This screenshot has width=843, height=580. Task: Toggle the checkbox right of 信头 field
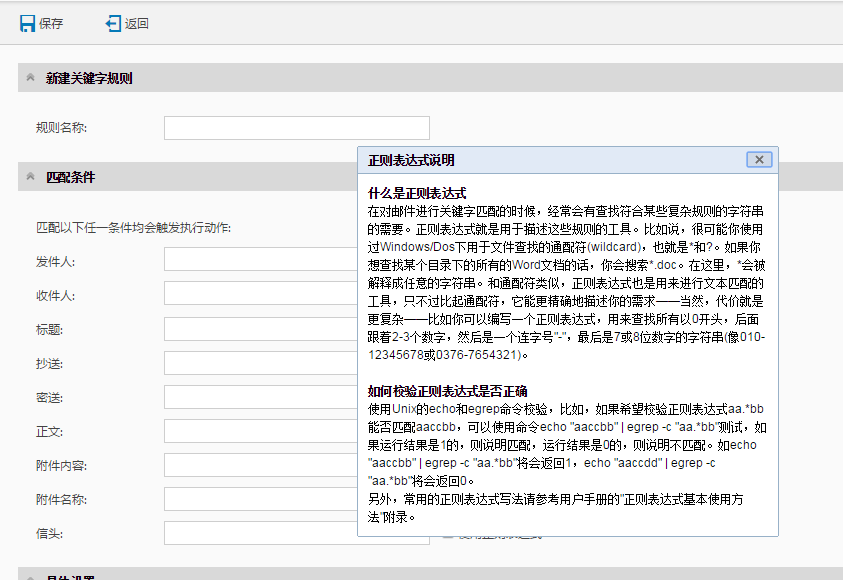click(448, 537)
